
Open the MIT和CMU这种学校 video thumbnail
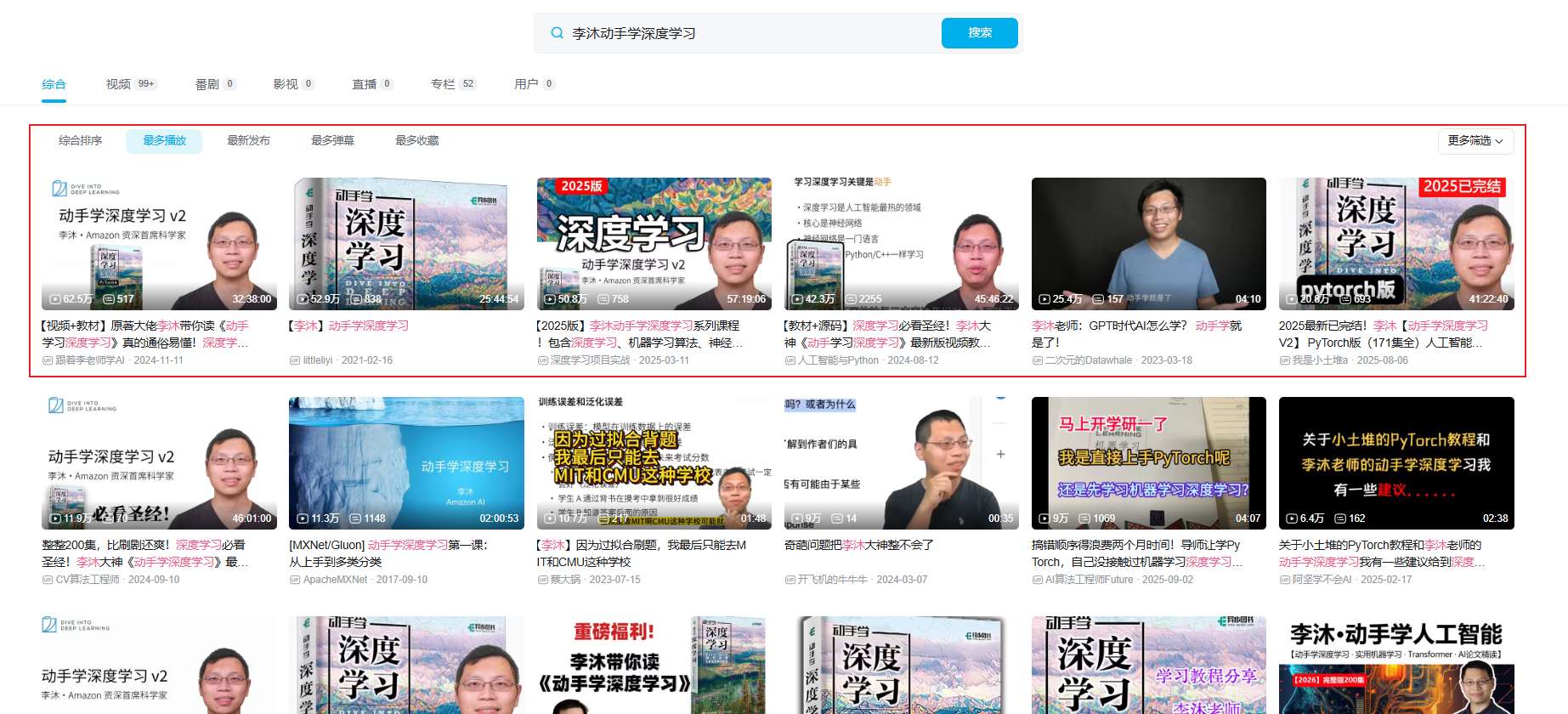[x=654, y=463]
